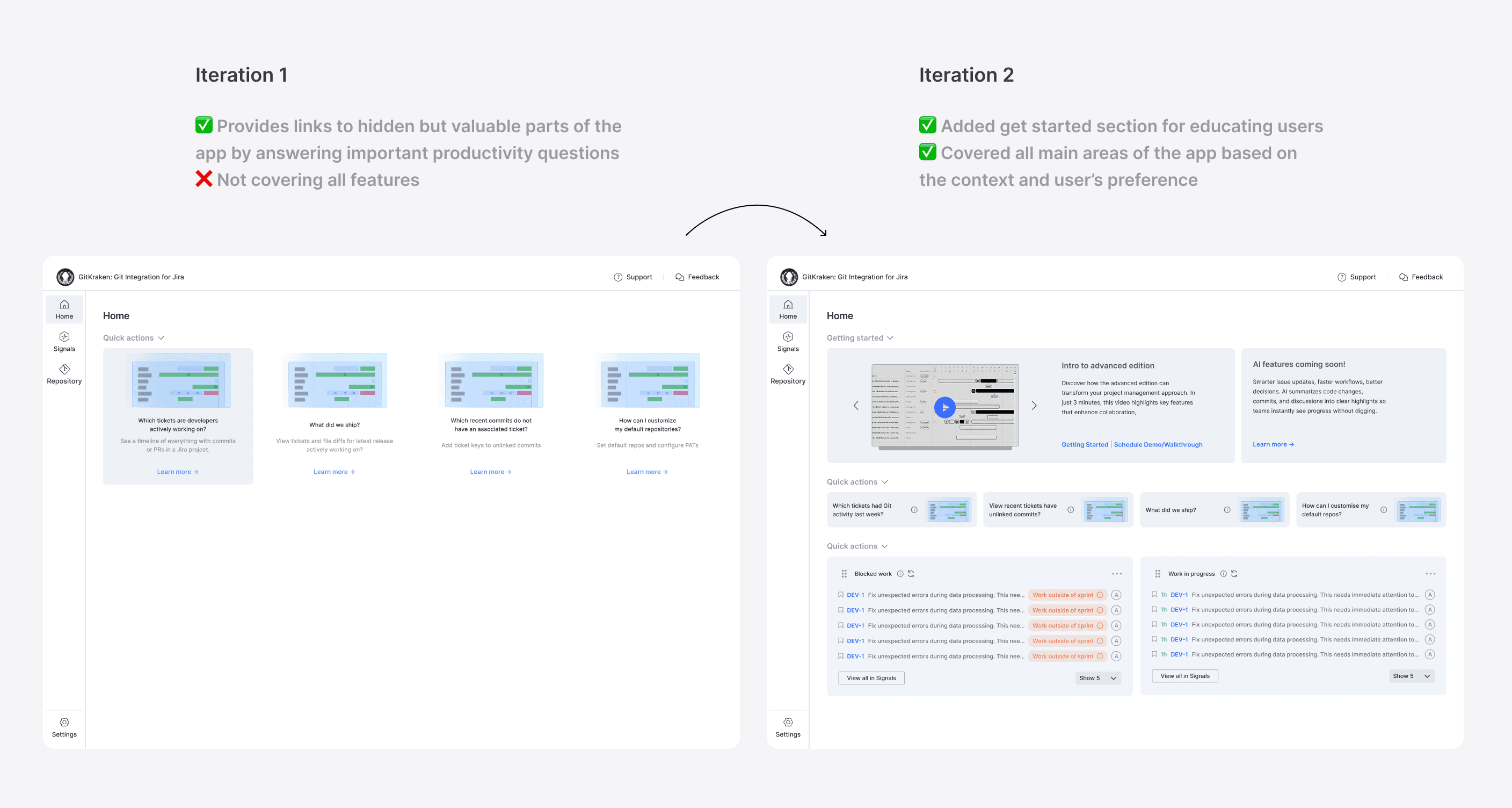Bookmark first DEV-1 ticket in Blocked work
Image resolution: width=1512 pixels, height=808 pixels.
point(840,594)
